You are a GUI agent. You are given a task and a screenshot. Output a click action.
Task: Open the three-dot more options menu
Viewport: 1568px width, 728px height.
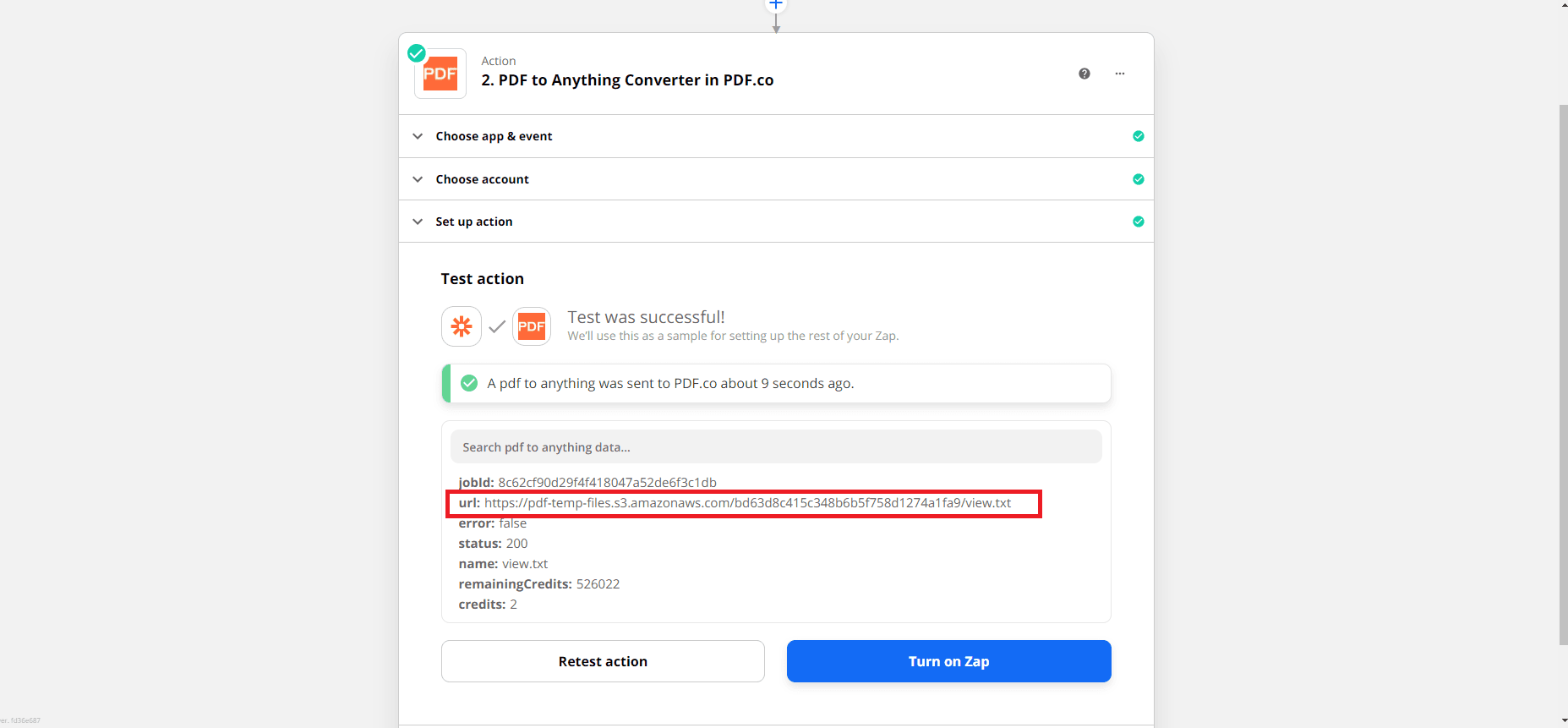[1120, 74]
